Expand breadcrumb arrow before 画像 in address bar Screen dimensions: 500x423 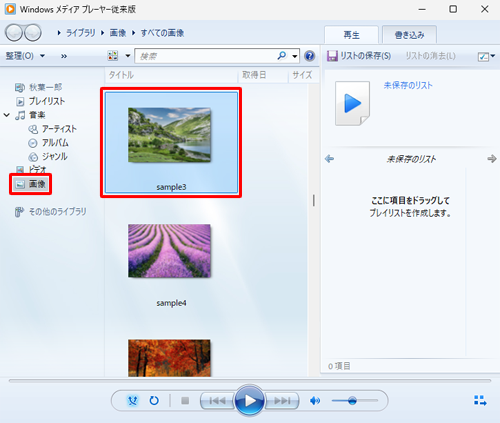coord(102,33)
